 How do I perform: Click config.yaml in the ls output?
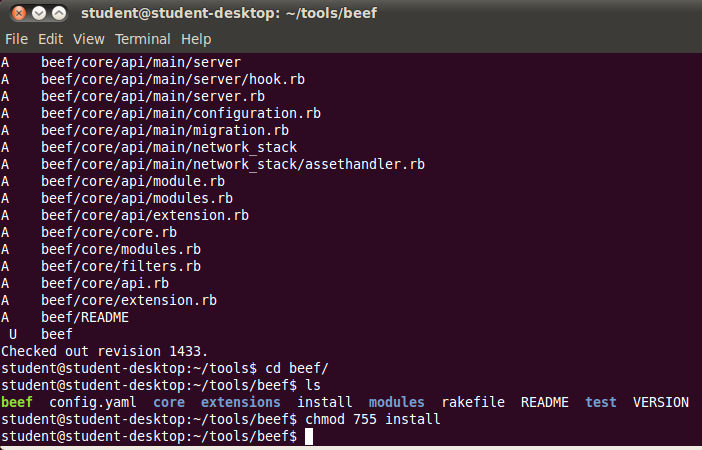click(x=93, y=402)
